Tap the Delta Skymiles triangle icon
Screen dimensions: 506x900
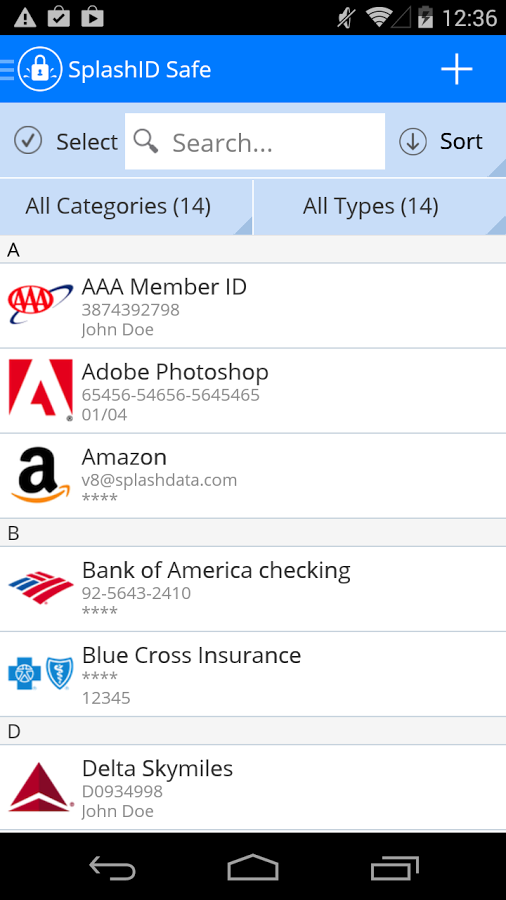41,787
